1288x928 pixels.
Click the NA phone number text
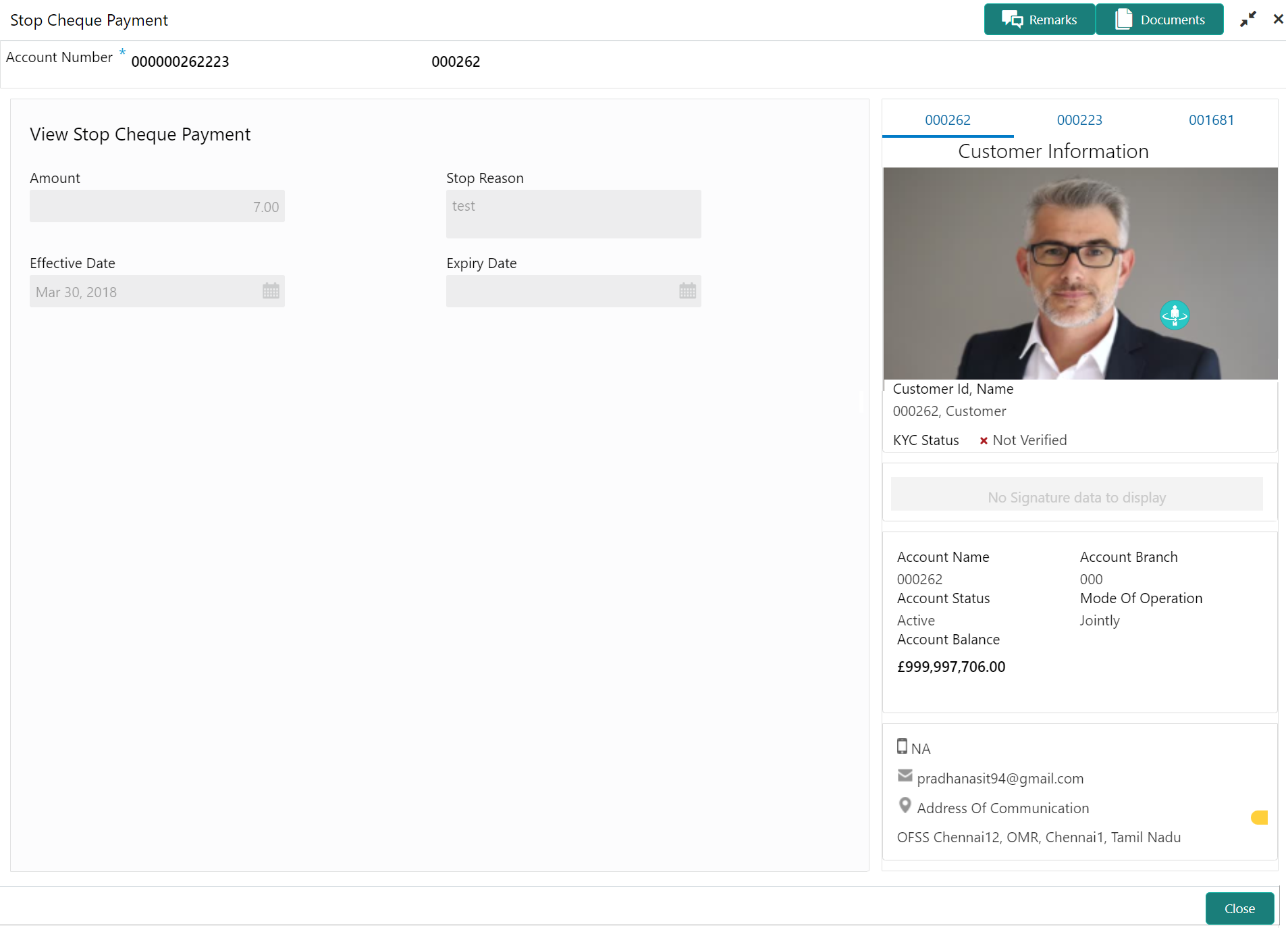(x=921, y=749)
